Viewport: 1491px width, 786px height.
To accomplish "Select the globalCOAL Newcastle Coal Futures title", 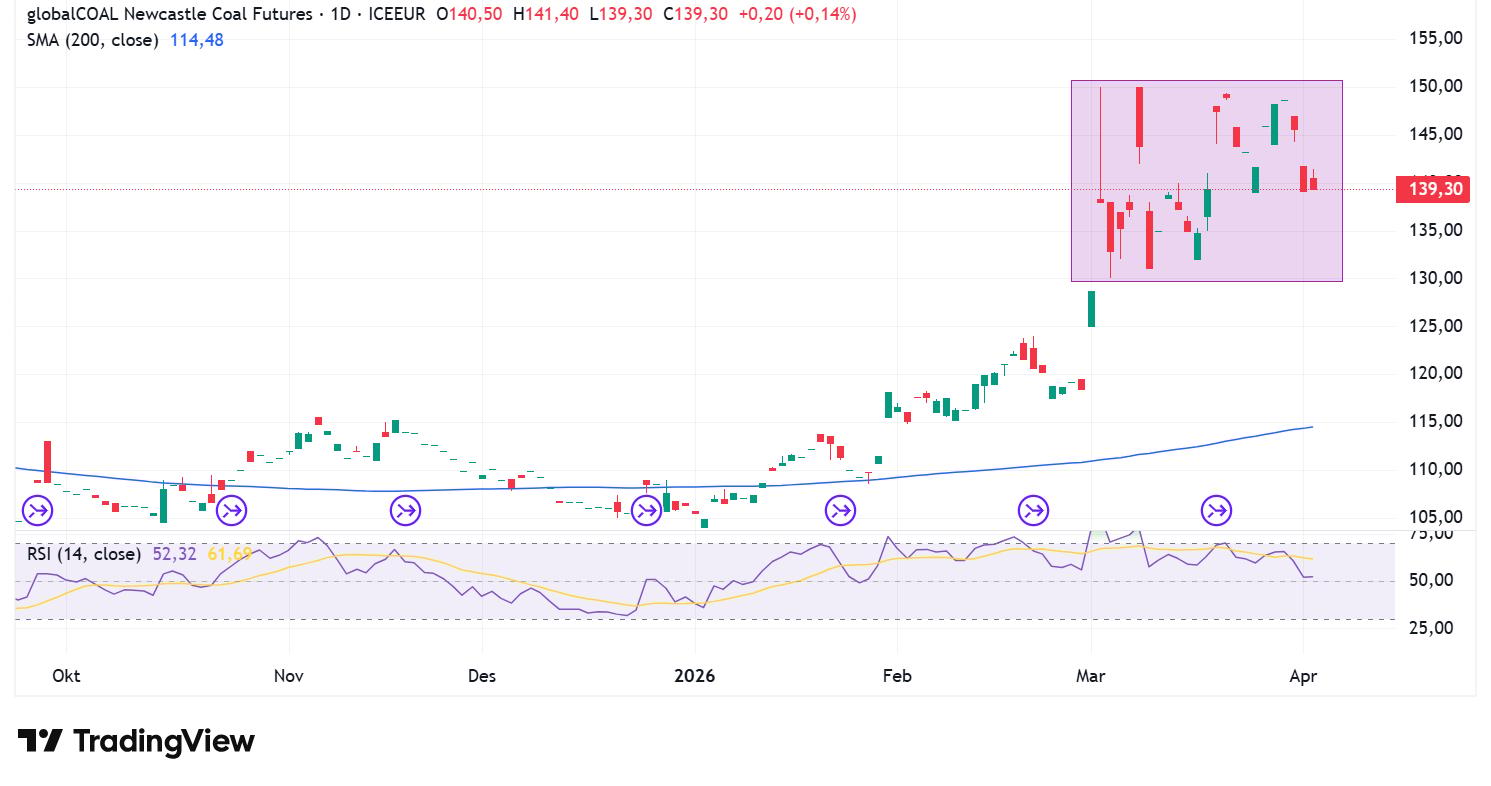I will pyautogui.click(x=169, y=15).
